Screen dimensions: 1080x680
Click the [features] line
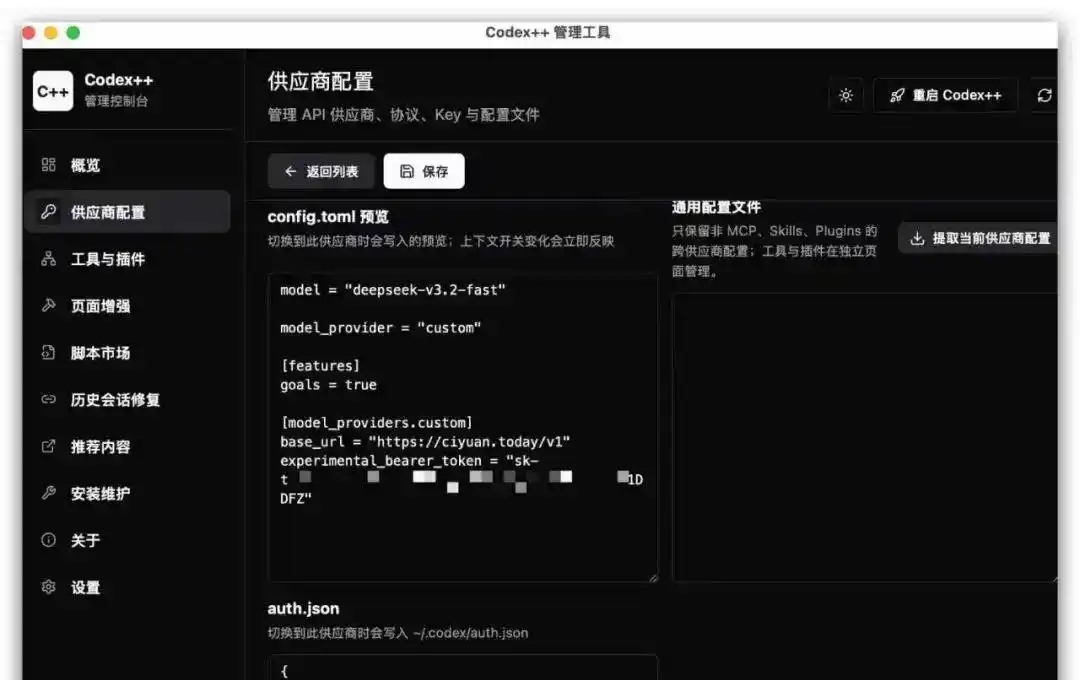click(320, 366)
